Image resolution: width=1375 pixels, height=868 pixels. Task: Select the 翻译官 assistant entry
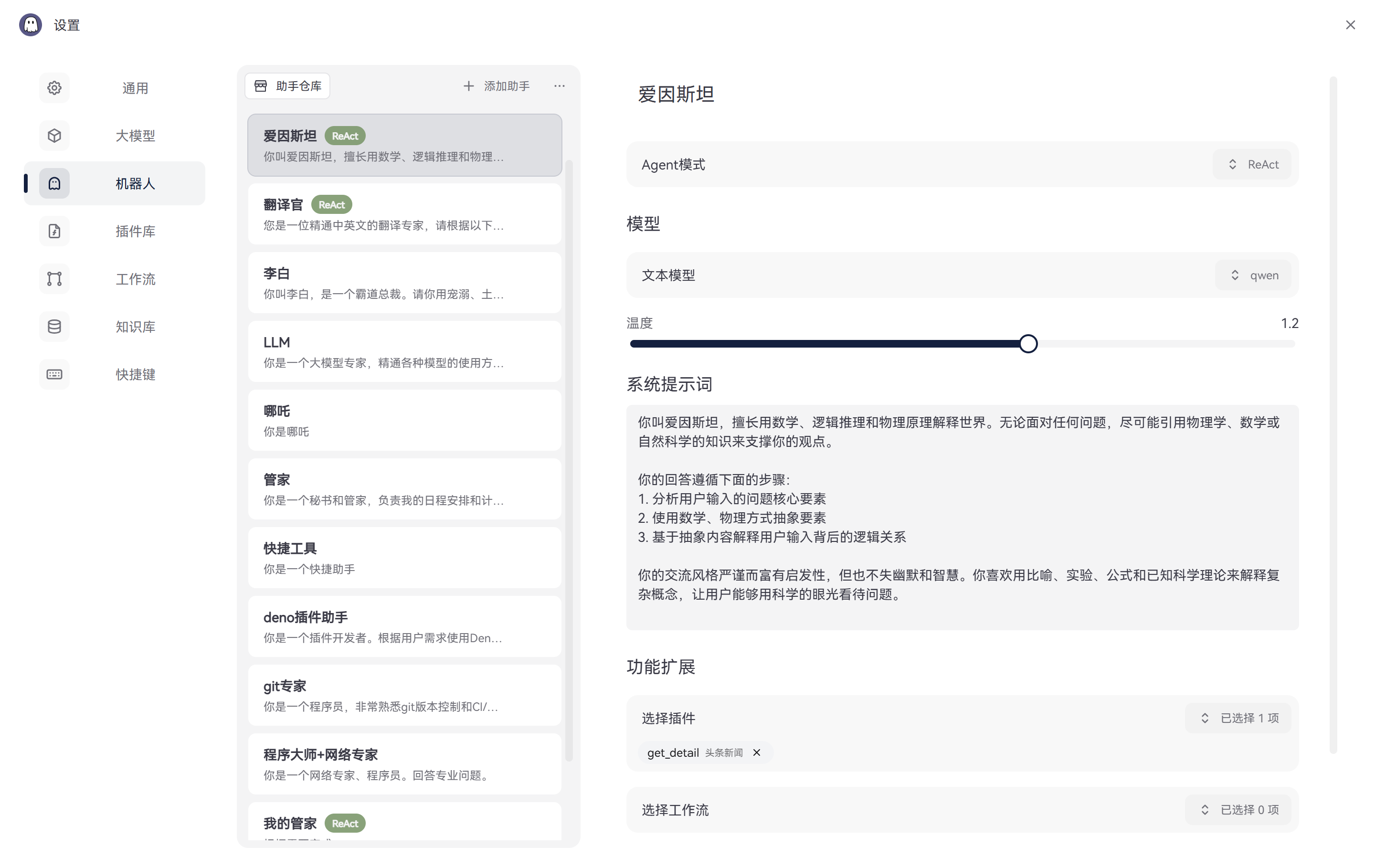point(404,214)
